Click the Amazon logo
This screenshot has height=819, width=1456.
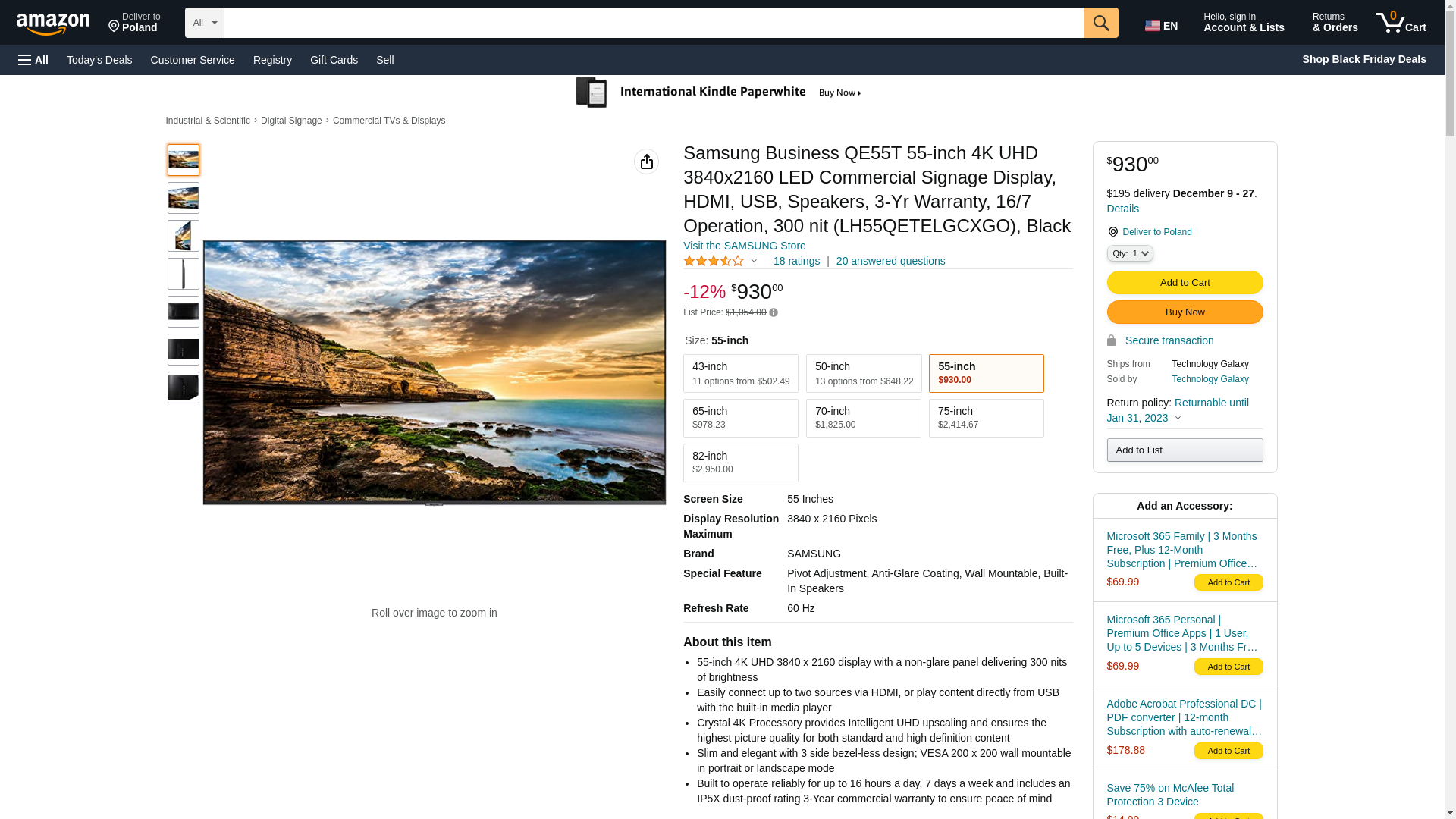53,24
